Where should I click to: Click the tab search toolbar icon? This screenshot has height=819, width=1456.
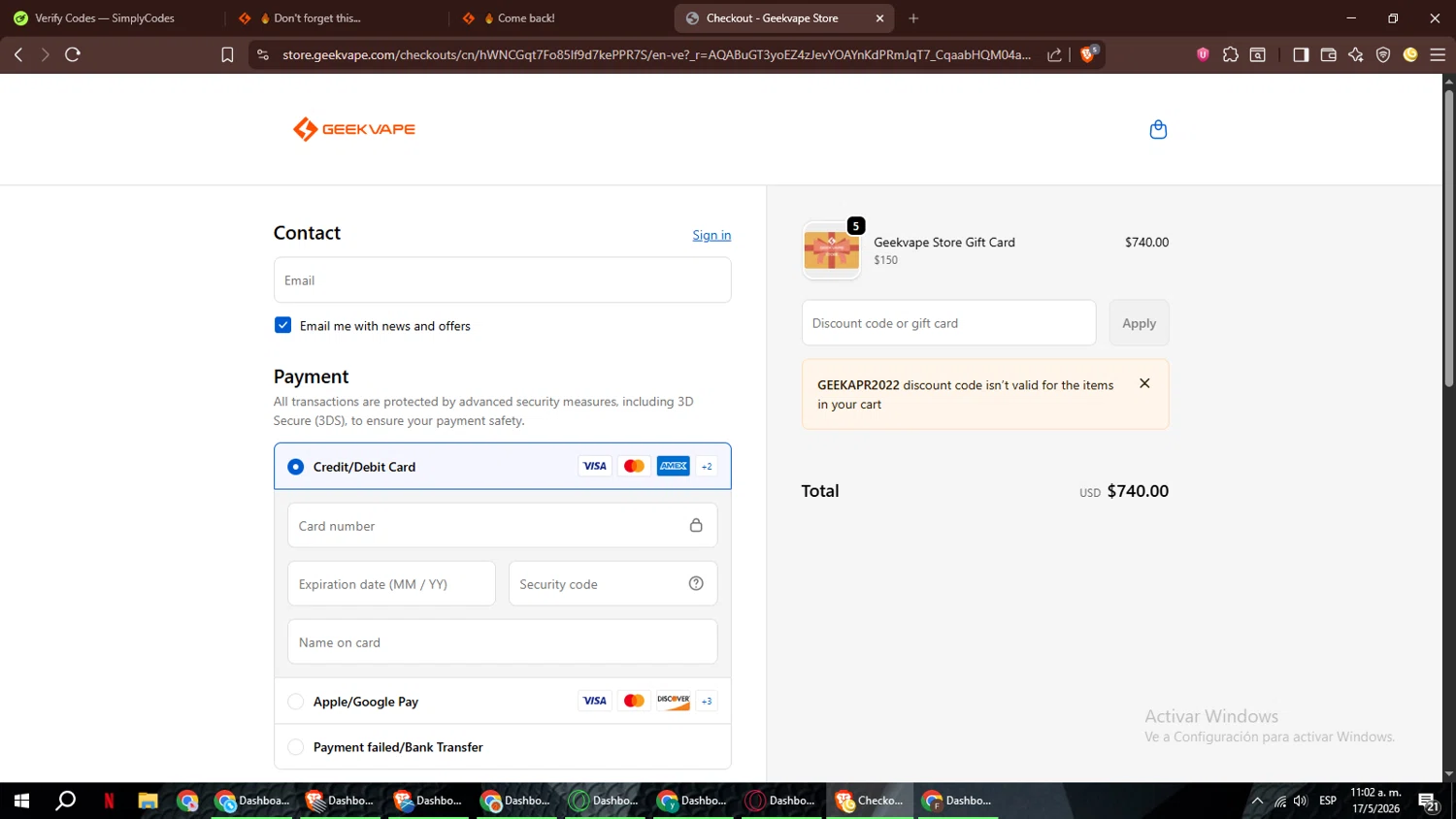[1258, 54]
